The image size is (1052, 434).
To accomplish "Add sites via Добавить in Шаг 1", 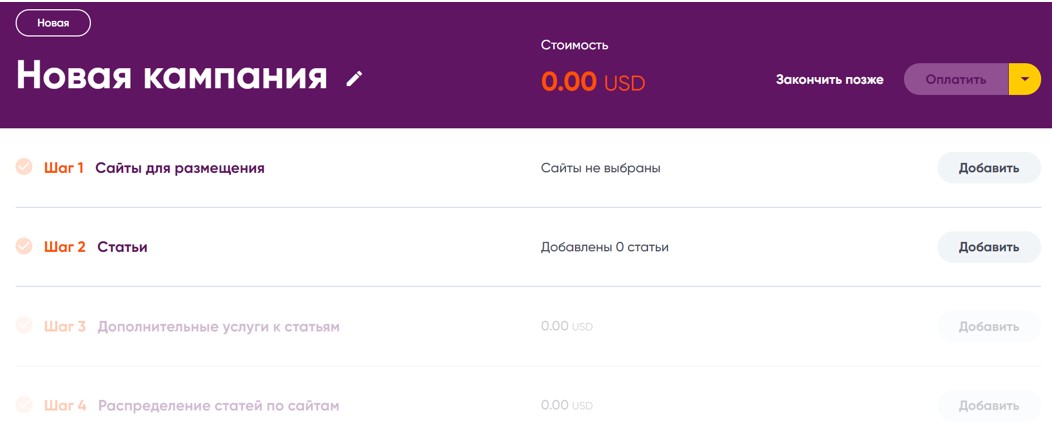I will tap(988, 168).
